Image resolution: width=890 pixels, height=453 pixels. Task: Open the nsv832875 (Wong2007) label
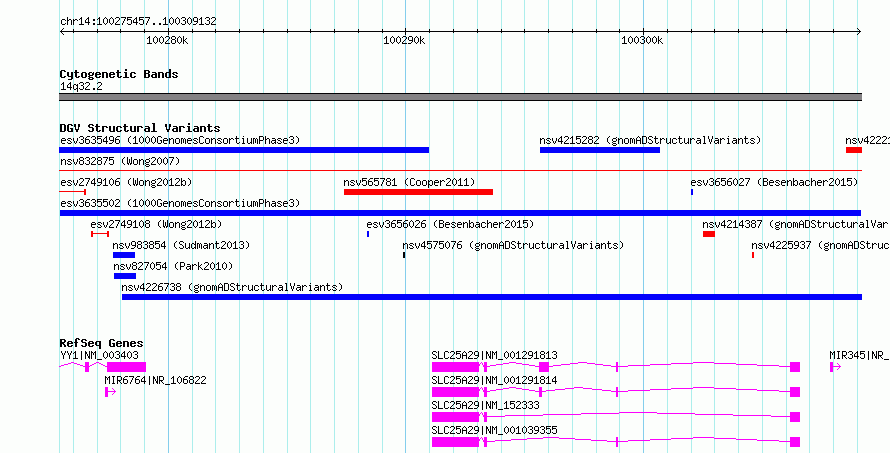(120, 161)
